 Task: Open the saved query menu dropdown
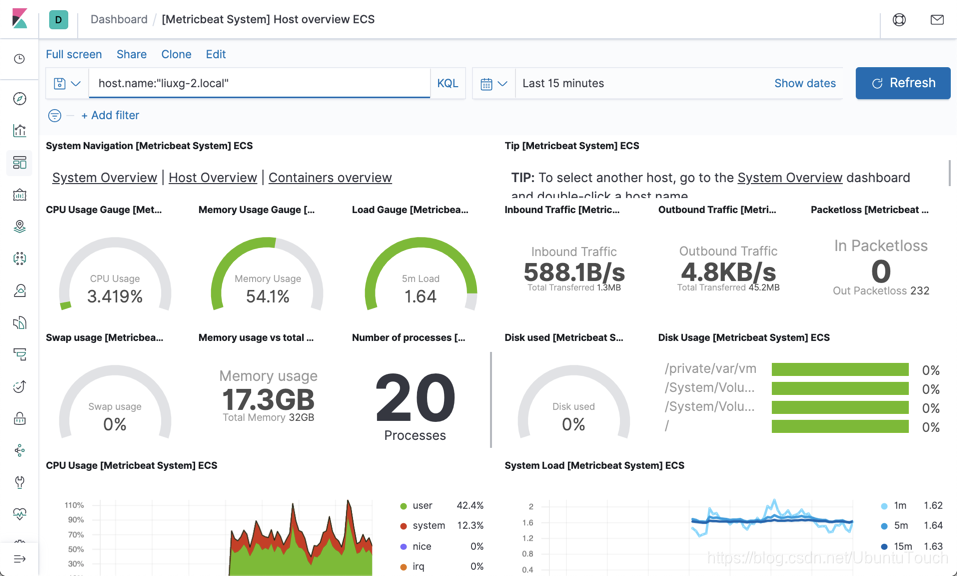(x=67, y=84)
